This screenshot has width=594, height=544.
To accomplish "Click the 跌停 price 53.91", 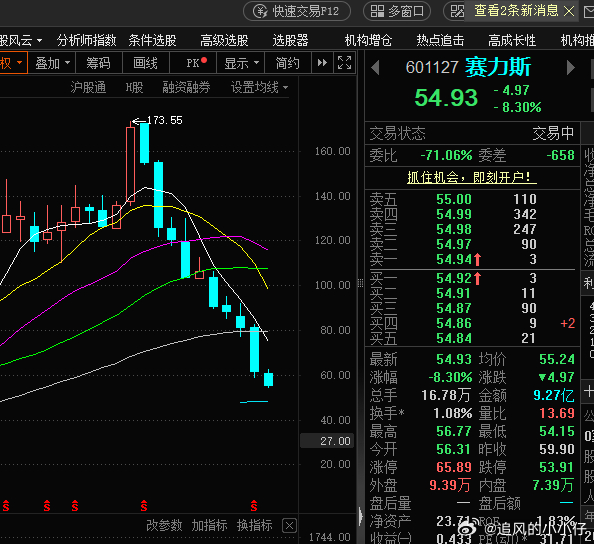I will 556,467.
